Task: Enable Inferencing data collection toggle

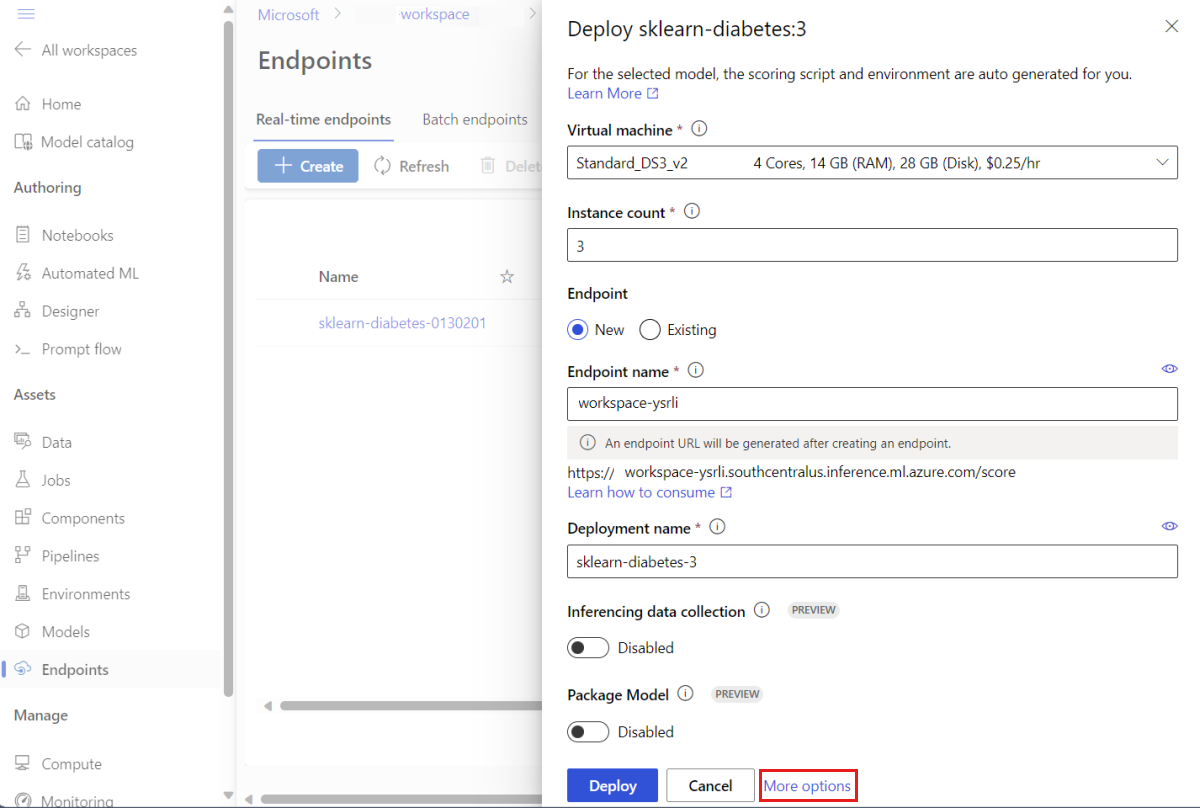Action: (588, 648)
